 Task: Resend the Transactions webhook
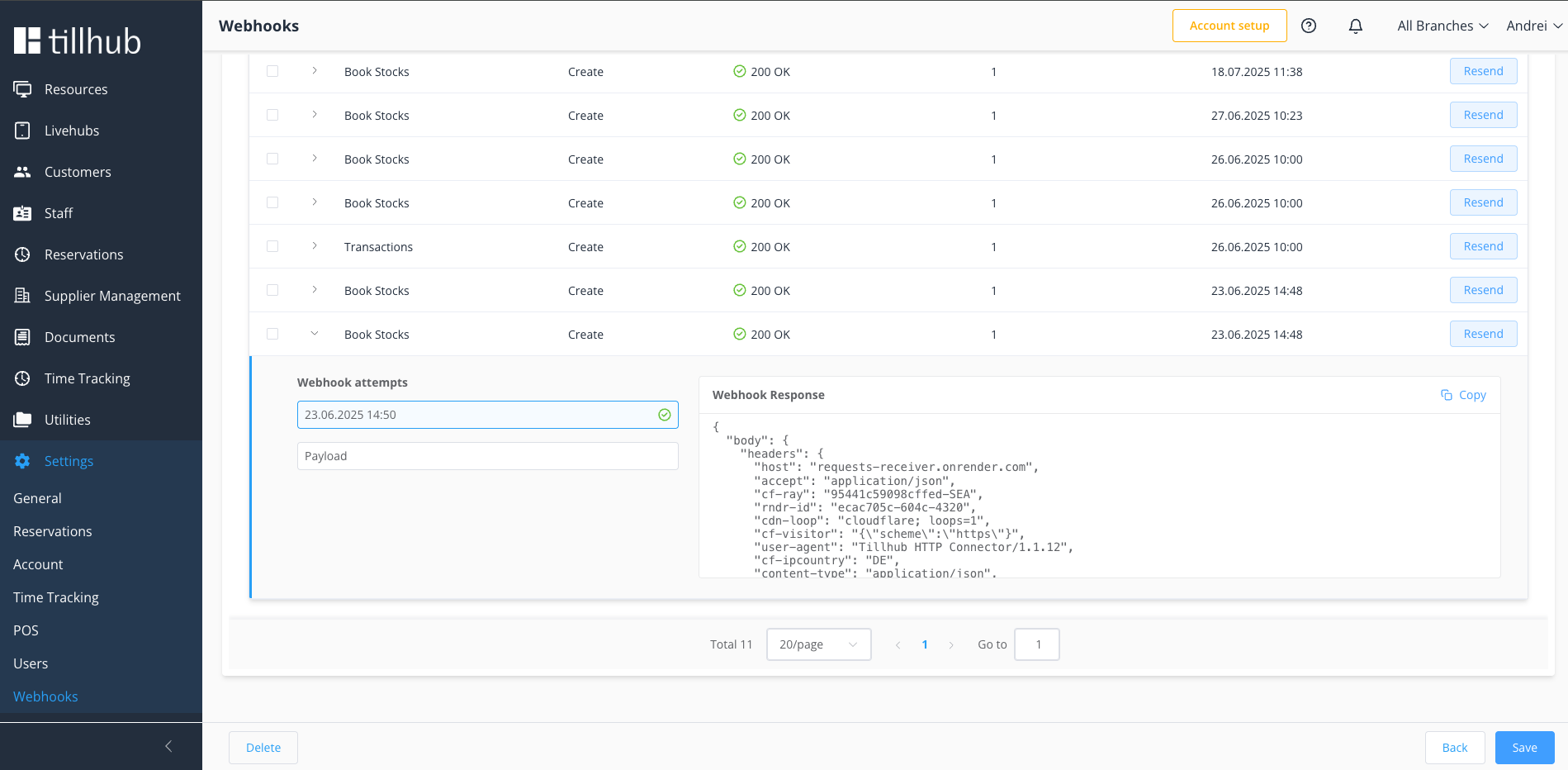(x=1483, y=246)
